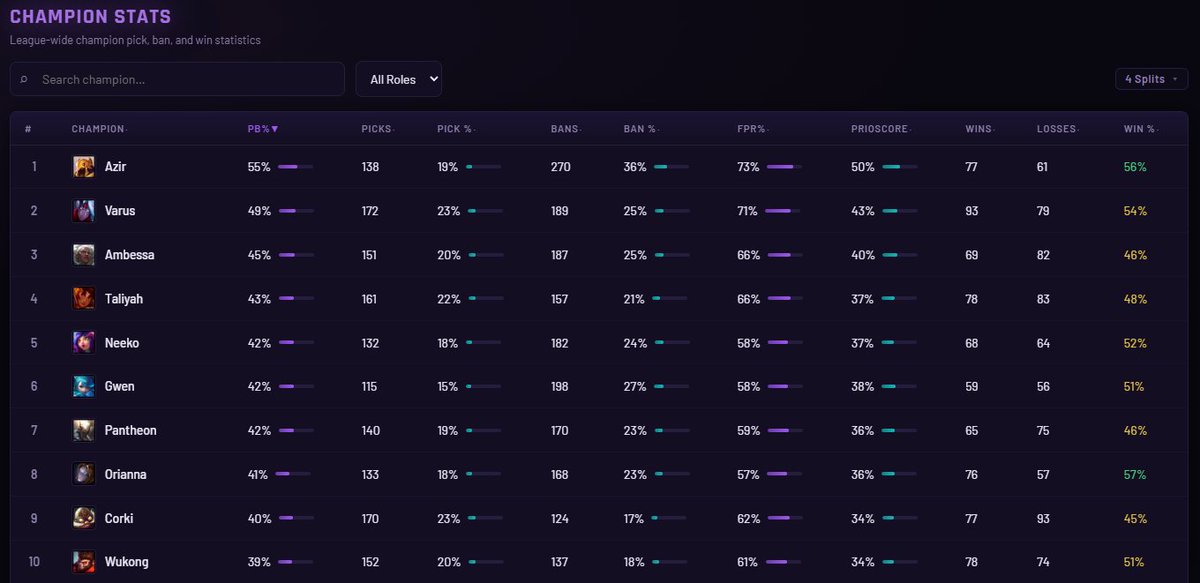The width and height of the screenshot is (1200, 583).
Task: Click Taliyah's 78 wins value
Action: tap(971, 299)
